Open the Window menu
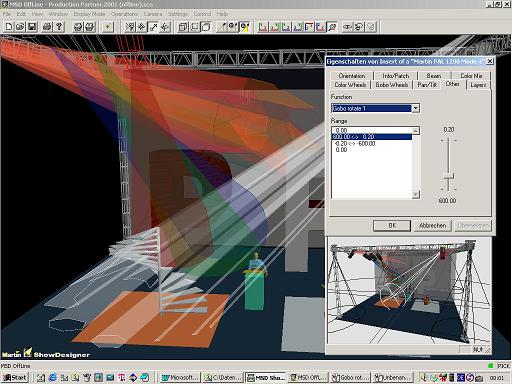The height and width of the screenshot is (384, 512). 58,14
